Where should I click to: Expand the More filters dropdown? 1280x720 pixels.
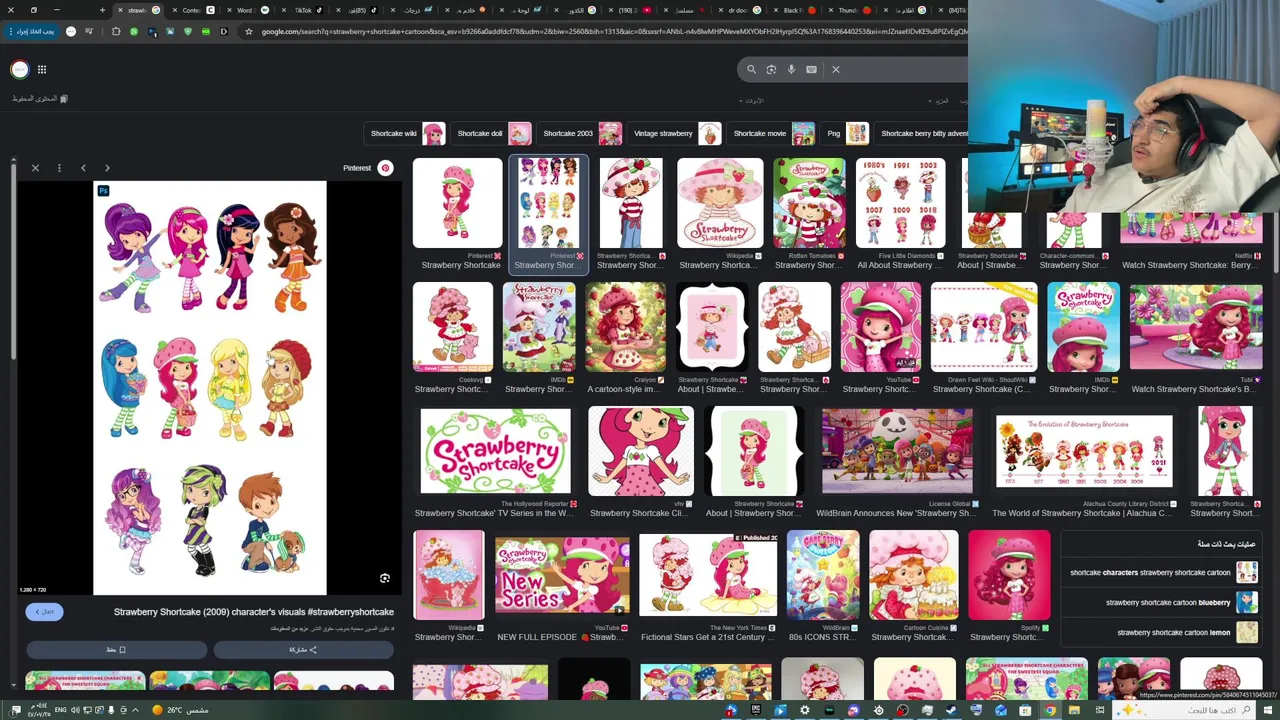(x=940, y=101)
